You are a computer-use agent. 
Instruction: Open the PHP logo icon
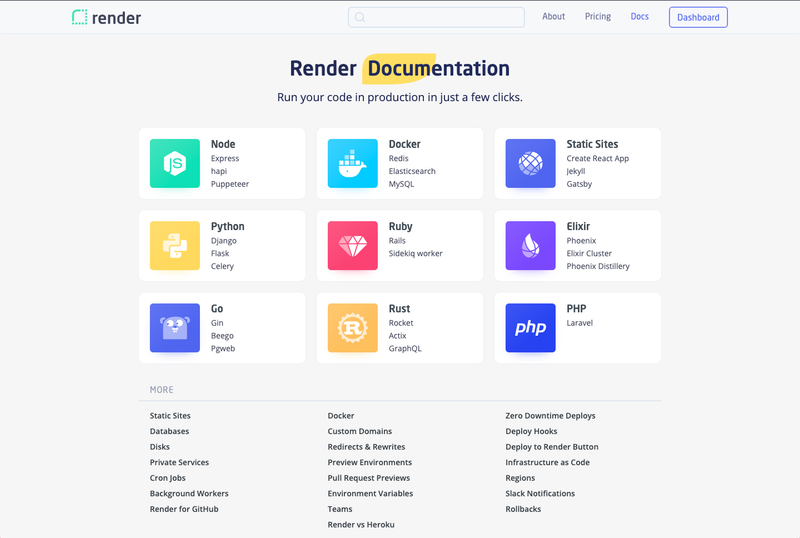pyautogui.click(x=531, y=328)
